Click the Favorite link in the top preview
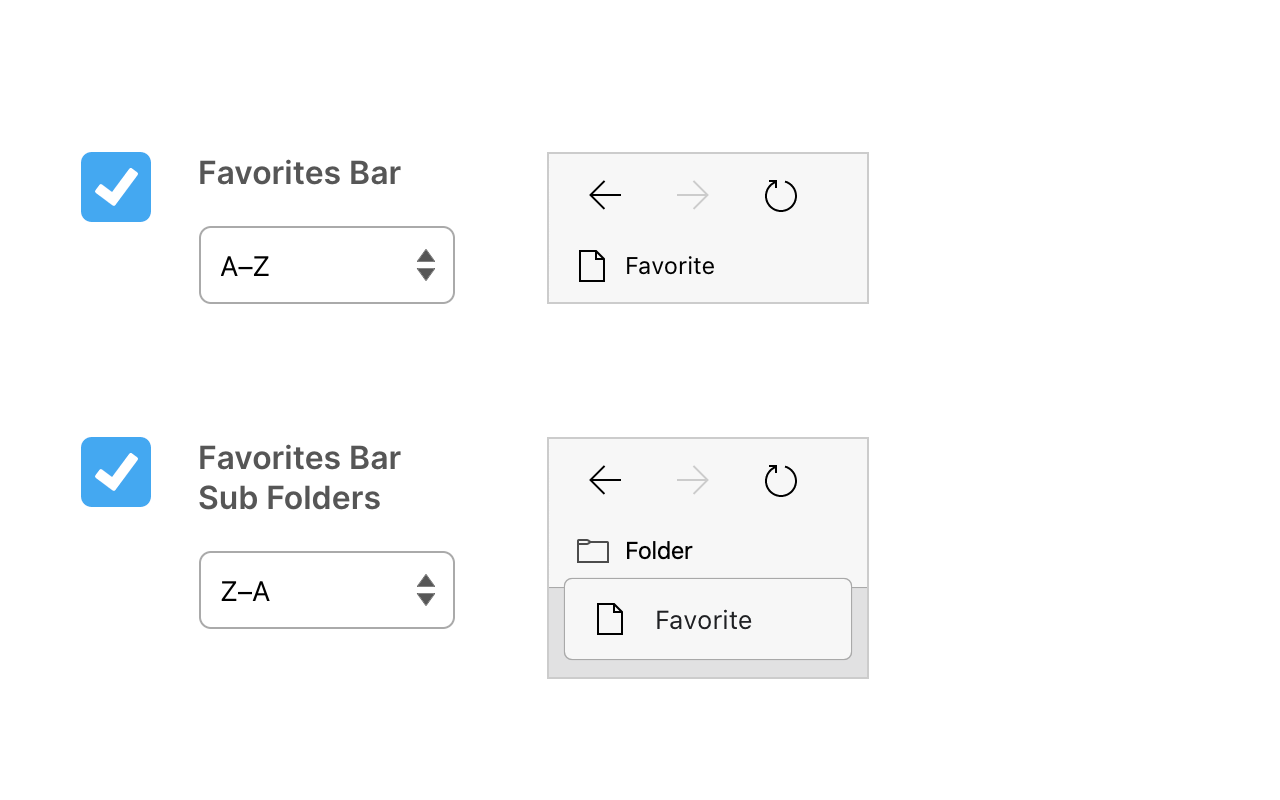This screenshot has width=1280, height=800. click(x=670, y=266)
